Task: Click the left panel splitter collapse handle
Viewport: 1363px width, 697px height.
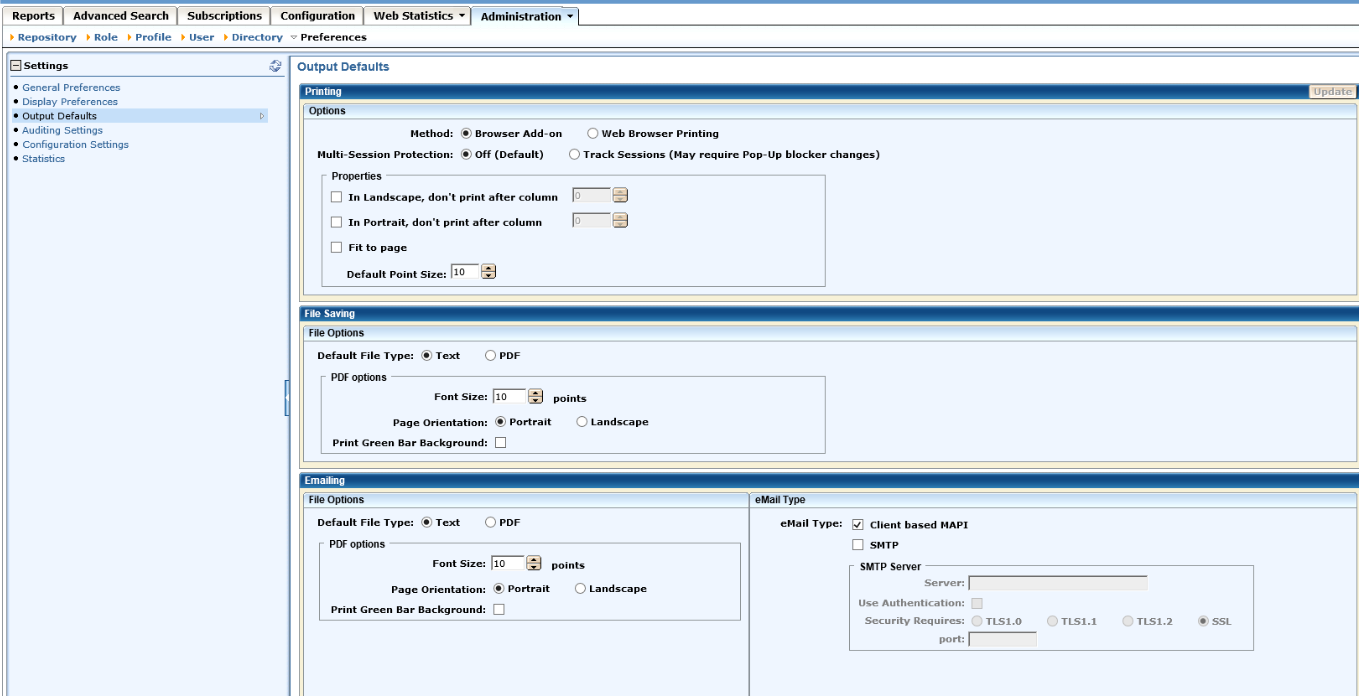Action: (286, 397)
